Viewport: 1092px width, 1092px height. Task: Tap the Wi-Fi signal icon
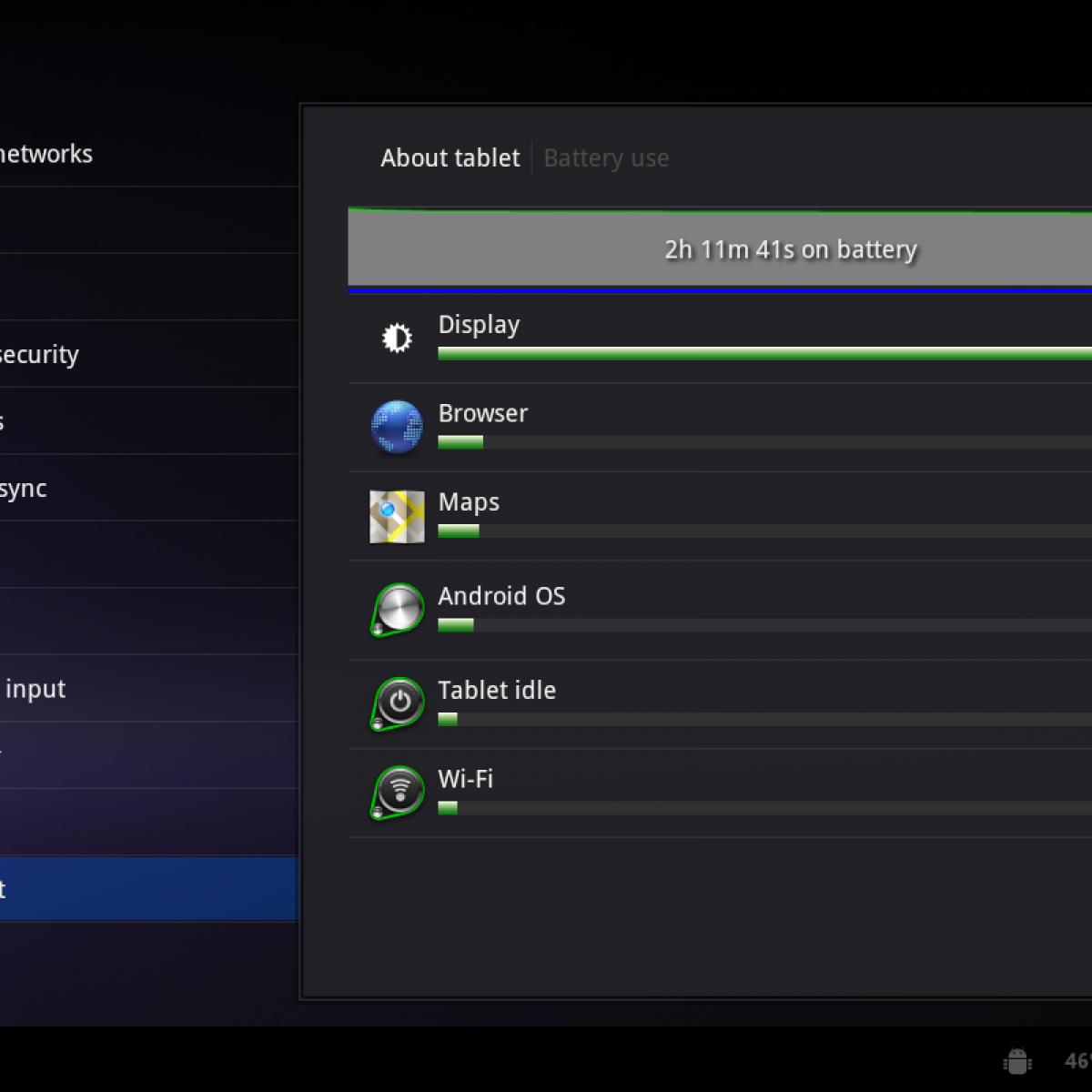tap(399, 792)
